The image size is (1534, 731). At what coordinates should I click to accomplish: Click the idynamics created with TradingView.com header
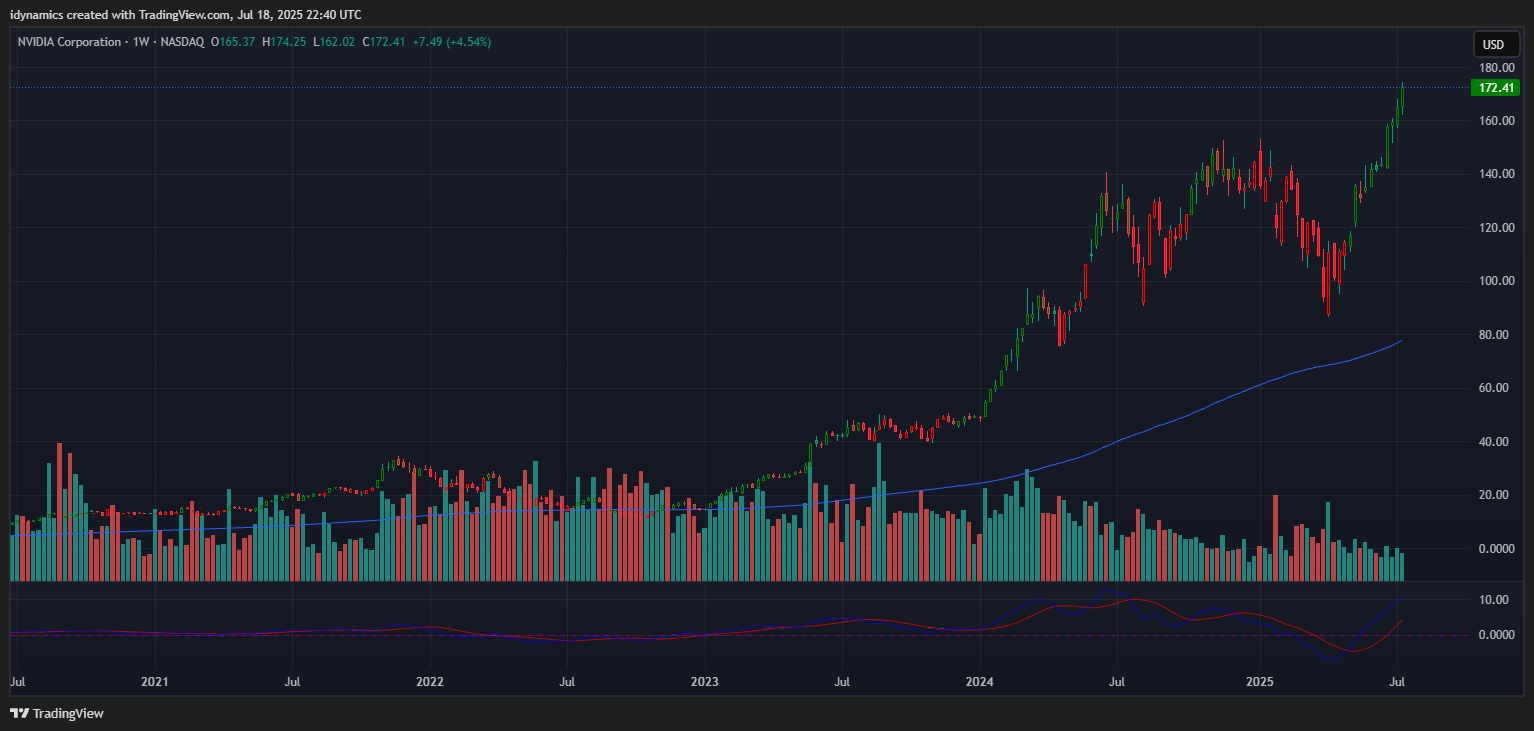pyautogui.click(x=186, y=14)
